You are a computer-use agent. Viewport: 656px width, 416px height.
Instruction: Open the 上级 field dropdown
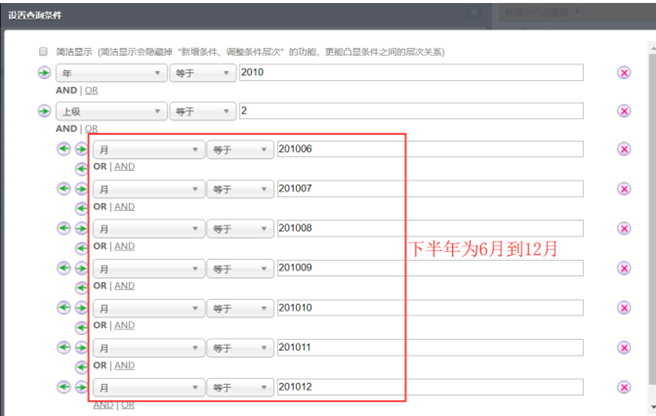pos(111,111)
